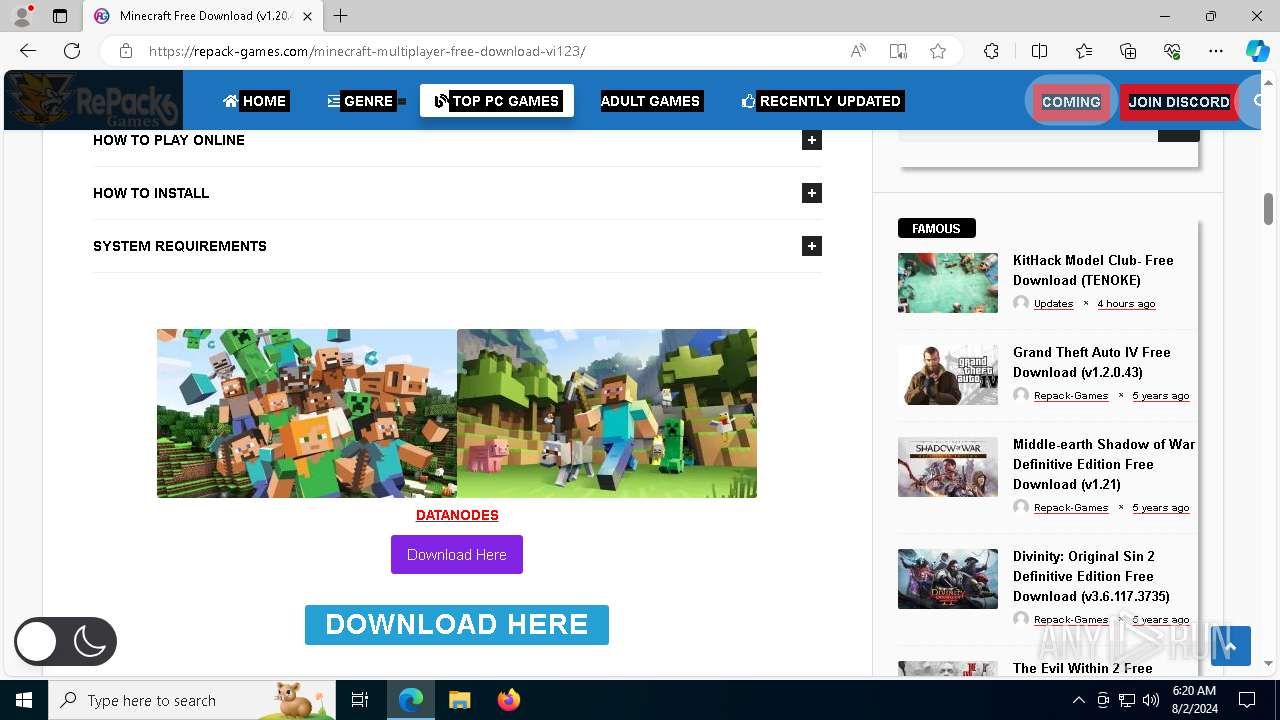
Task: Click the browser Back arrow
Action: point(28,51)
